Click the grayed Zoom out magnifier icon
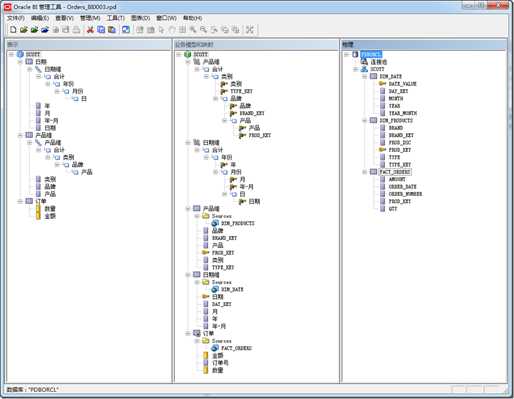 (x=203, y=30)
